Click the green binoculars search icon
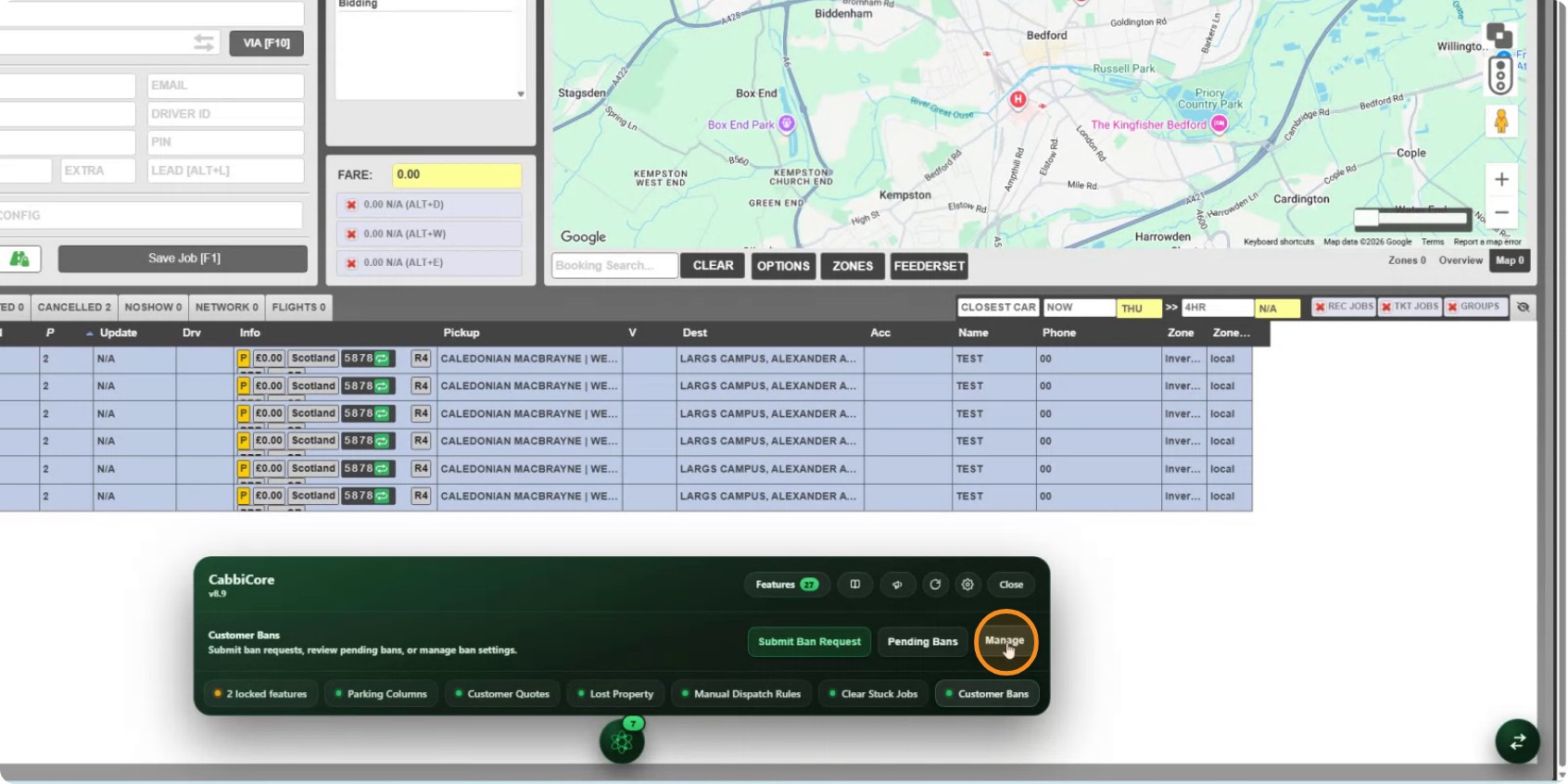The height and width of the screenshot is (784, 1568). 19,259
